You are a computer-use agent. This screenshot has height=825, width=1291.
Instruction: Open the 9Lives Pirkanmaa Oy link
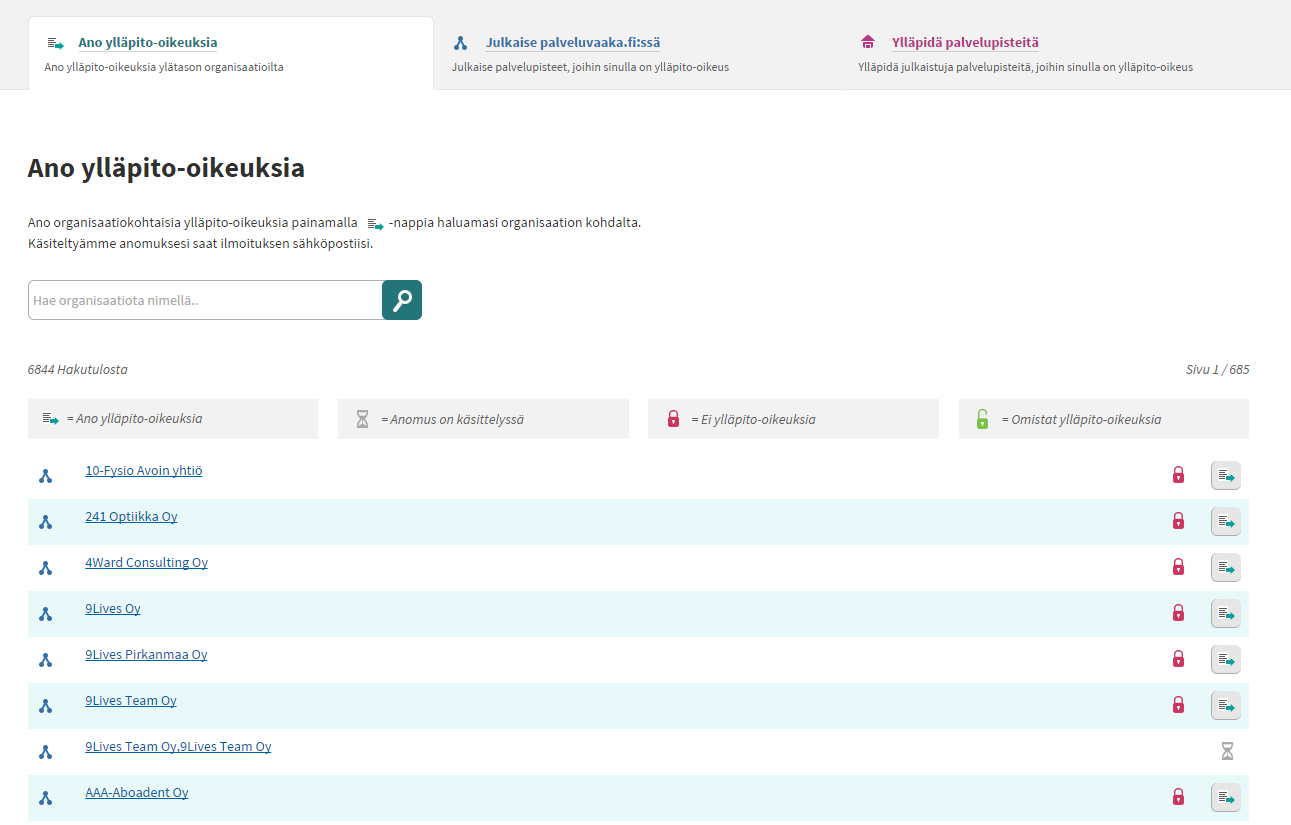[146, 654]
